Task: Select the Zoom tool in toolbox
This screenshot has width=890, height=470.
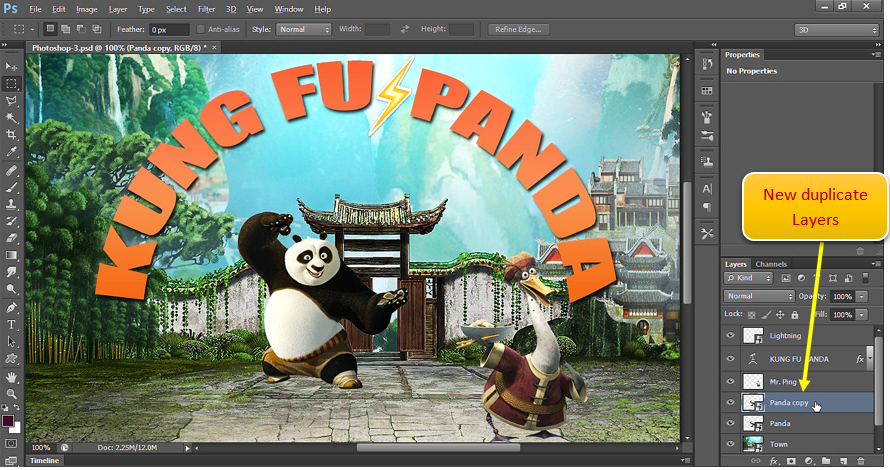Action: pos(11,393)
